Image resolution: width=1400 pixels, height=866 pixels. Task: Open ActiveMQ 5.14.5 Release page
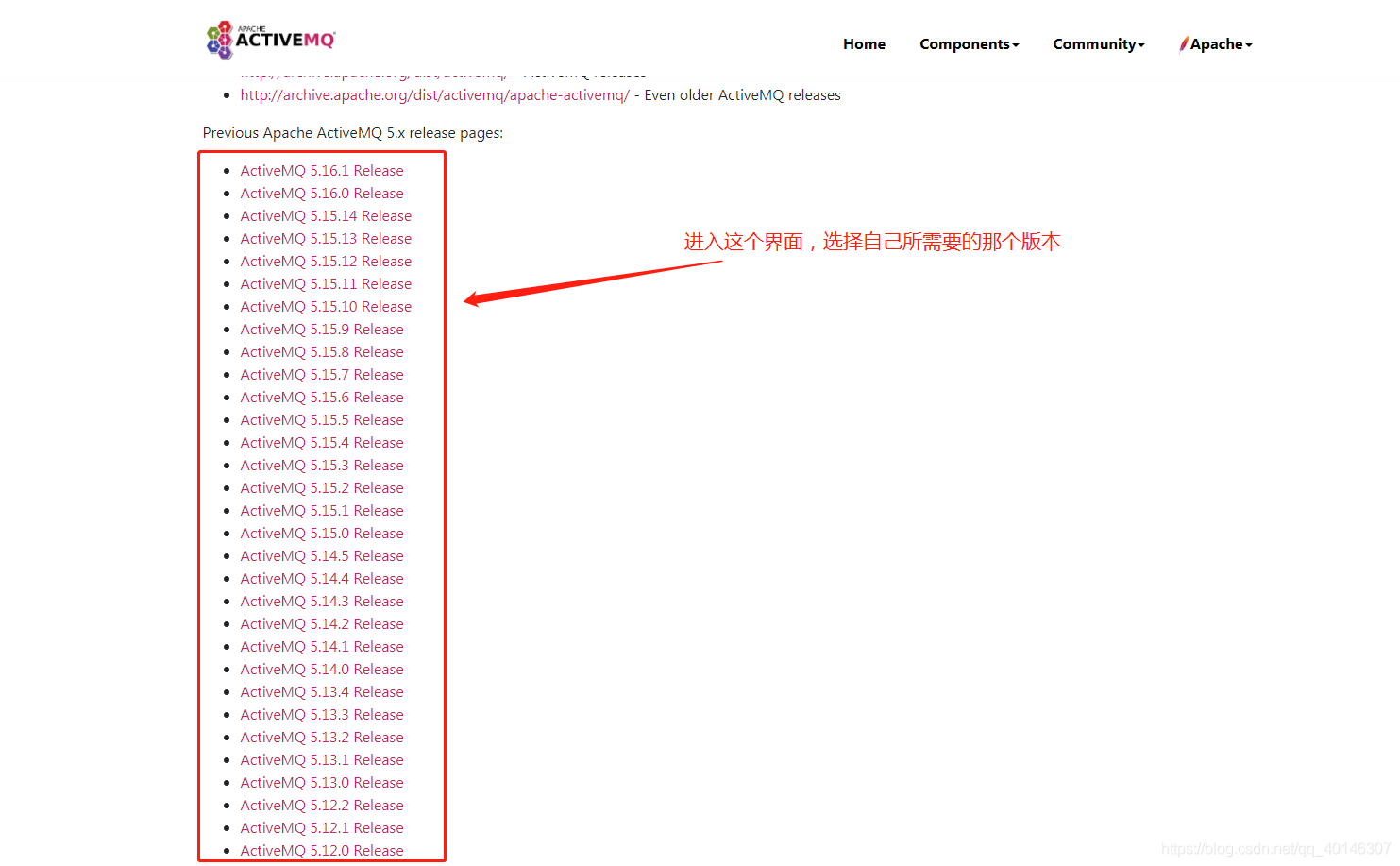322,556
